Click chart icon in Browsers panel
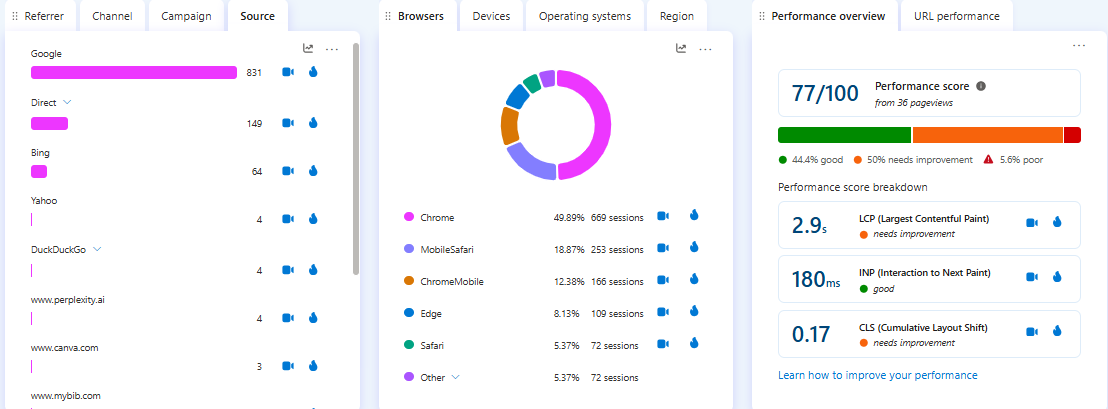 681,48
